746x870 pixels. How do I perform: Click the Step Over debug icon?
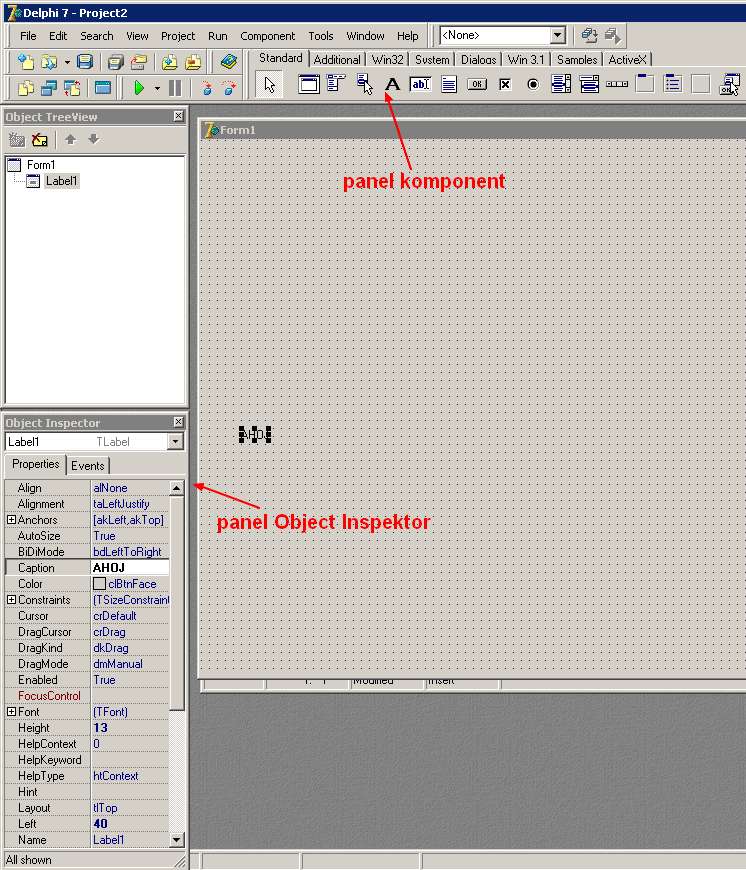[229, 88]
